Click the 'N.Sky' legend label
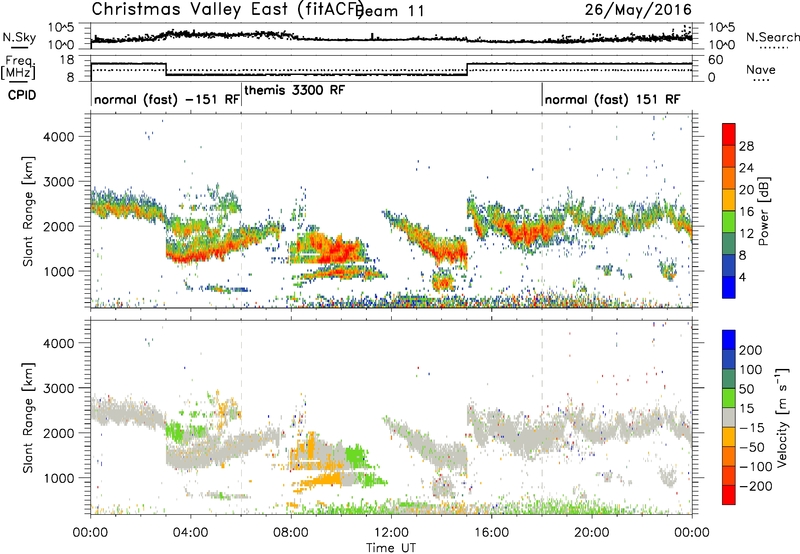This screenshot has width=800, height=554. tap(19, 37)
